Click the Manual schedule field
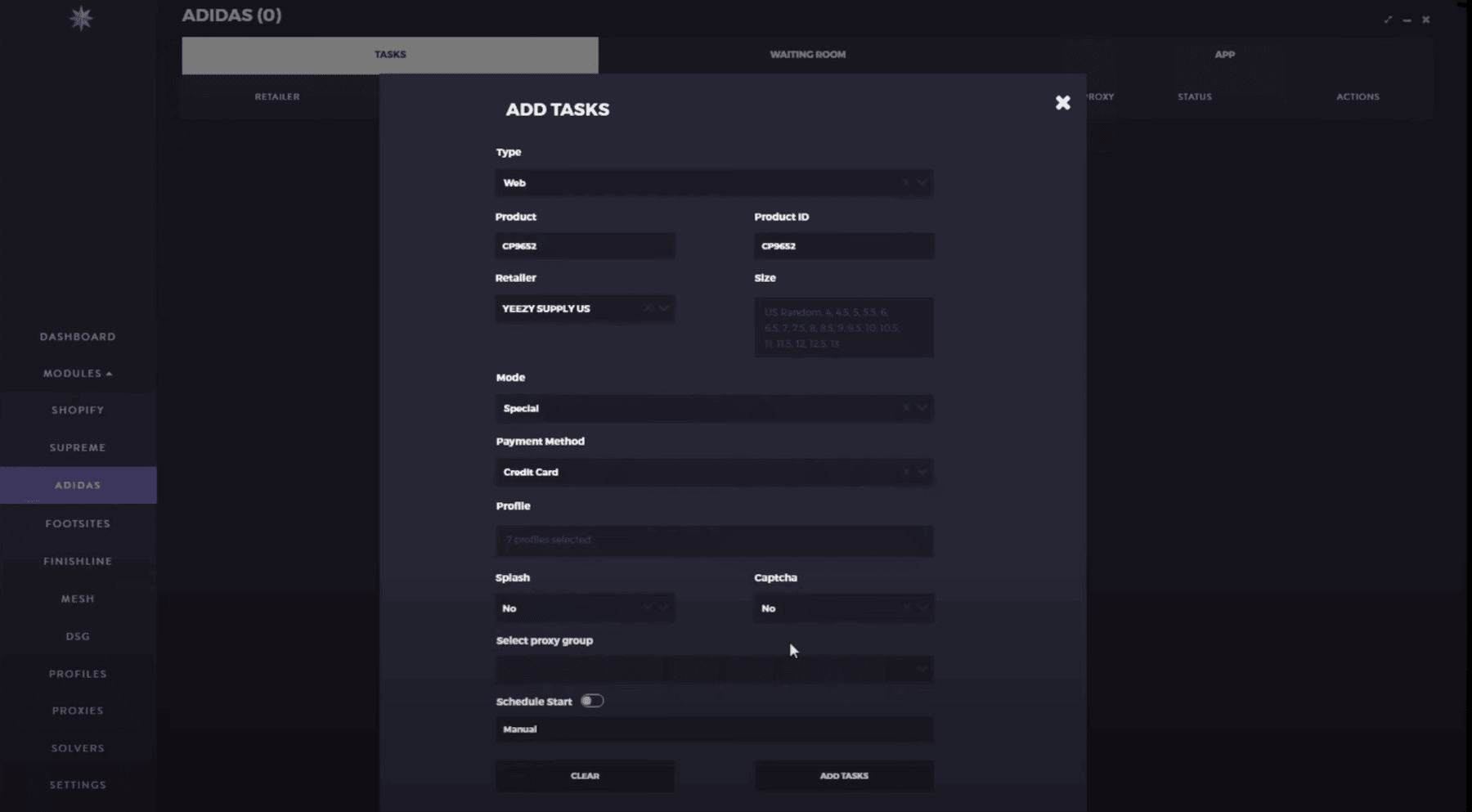The width and height of the screenshot is (1472, 812). click(x=714, y=729)
